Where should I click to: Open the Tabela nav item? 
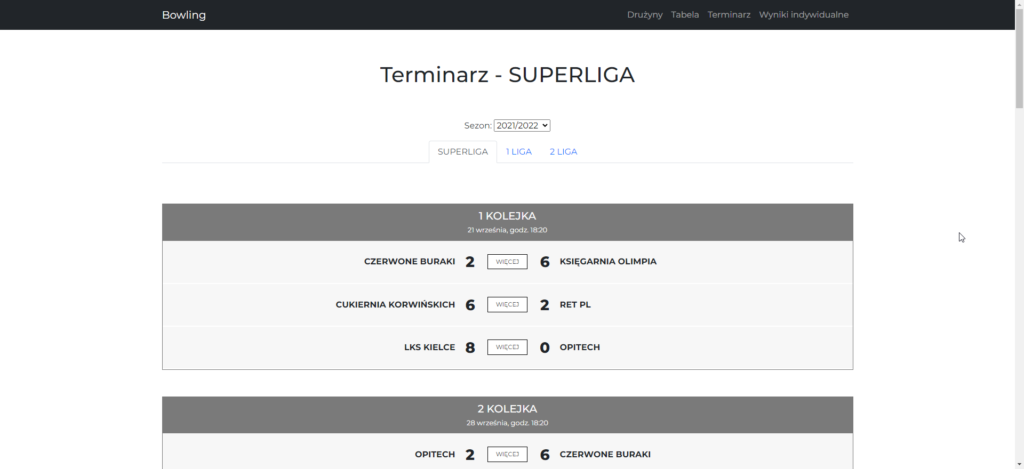[x=685, y=14]
